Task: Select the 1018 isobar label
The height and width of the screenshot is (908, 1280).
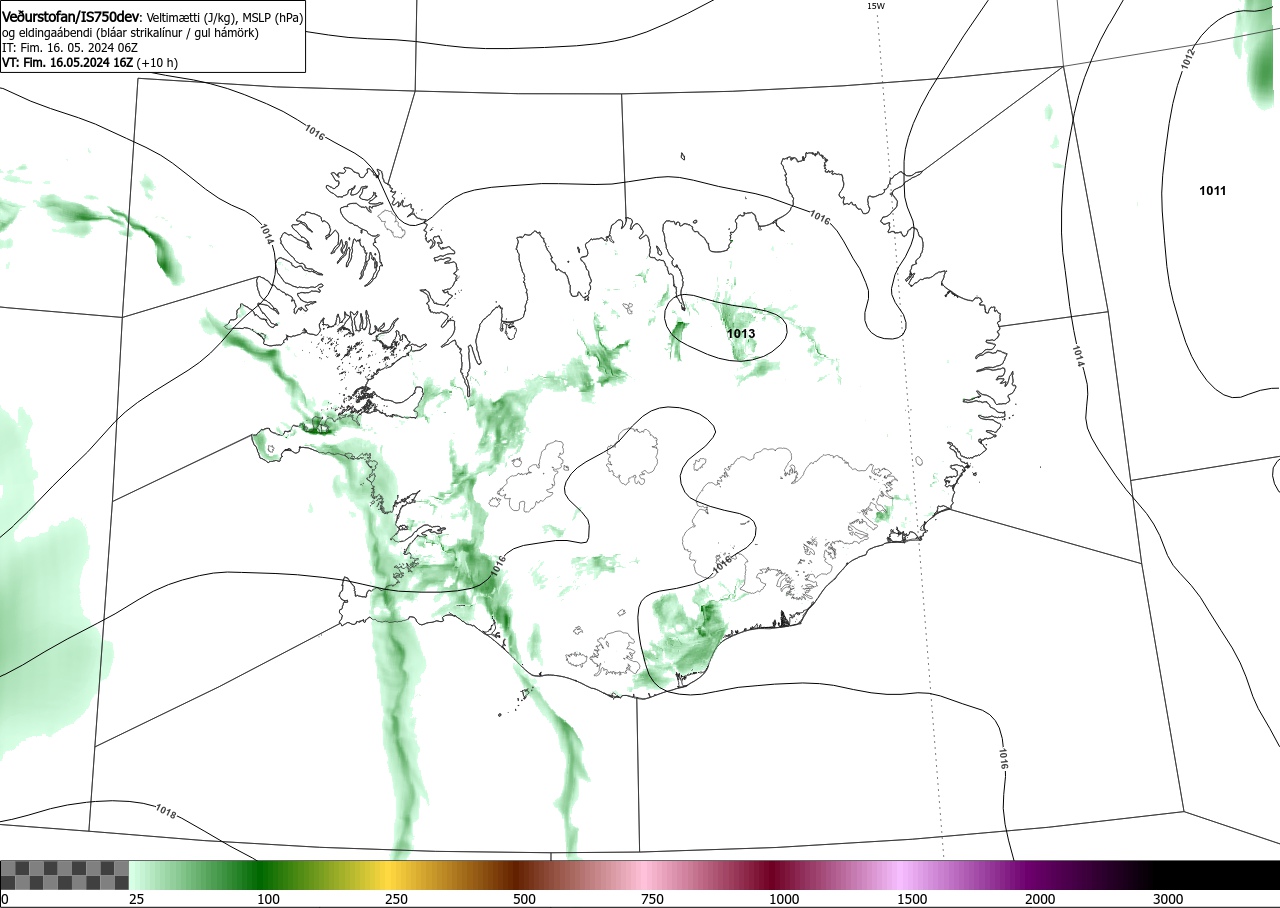Action: (x=166, y=811)
